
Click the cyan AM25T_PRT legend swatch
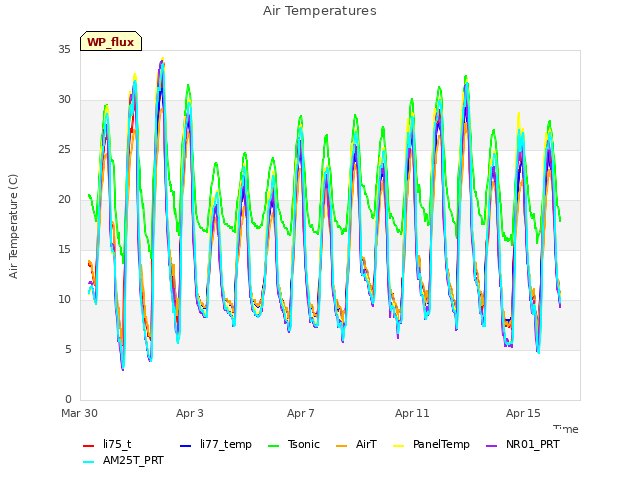pos(89,462)
